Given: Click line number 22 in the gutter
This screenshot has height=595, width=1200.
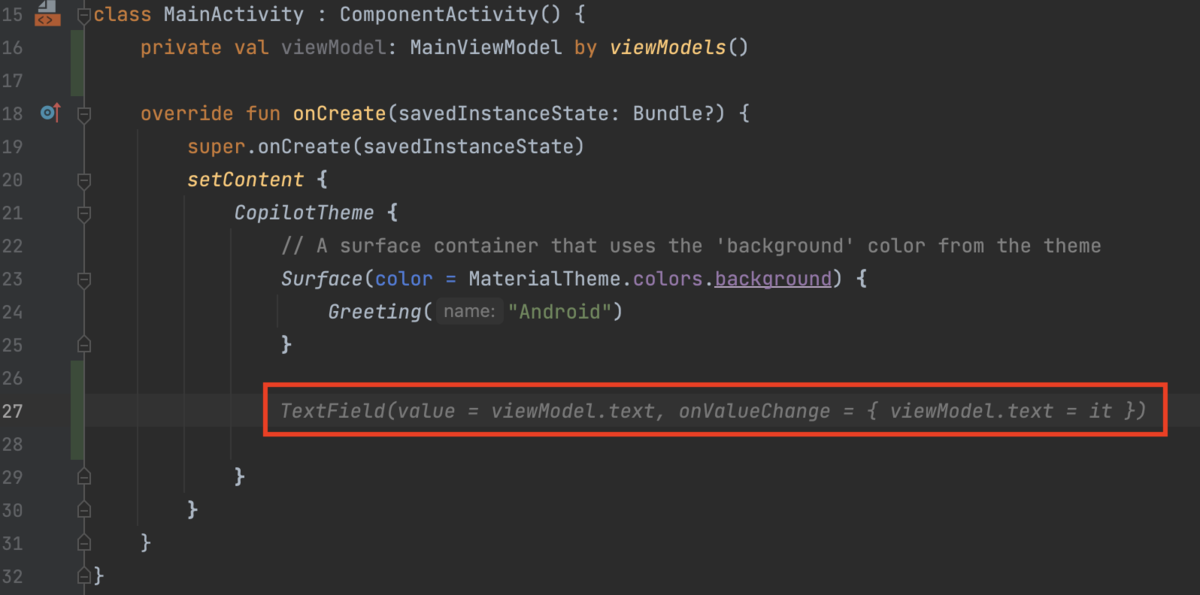Looking at the screenshot, I should coord(13,245).
